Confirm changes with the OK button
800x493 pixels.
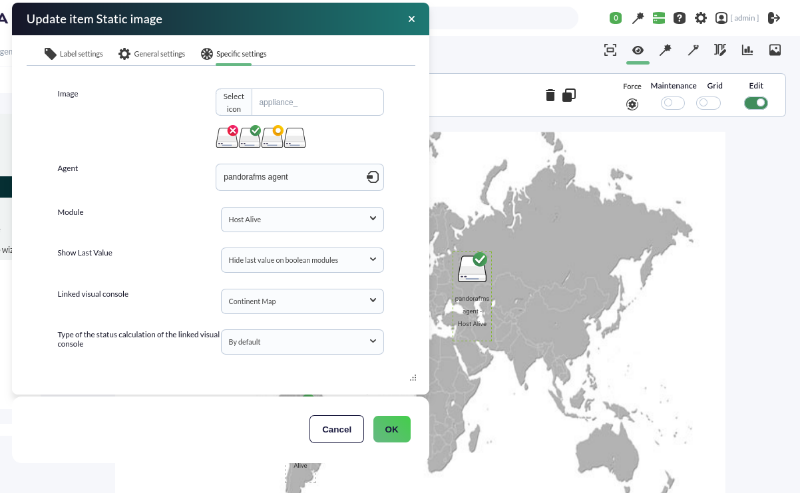[x=391, y=429]
